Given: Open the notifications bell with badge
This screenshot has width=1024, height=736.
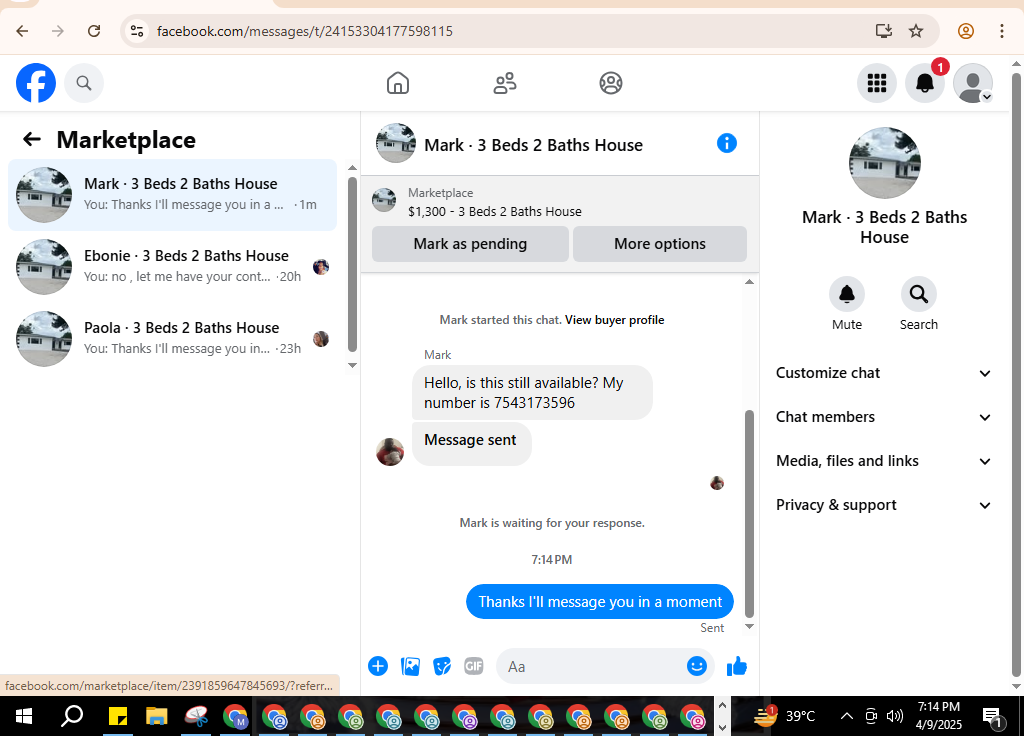Looking at the screenshot, I should [925, 83].
